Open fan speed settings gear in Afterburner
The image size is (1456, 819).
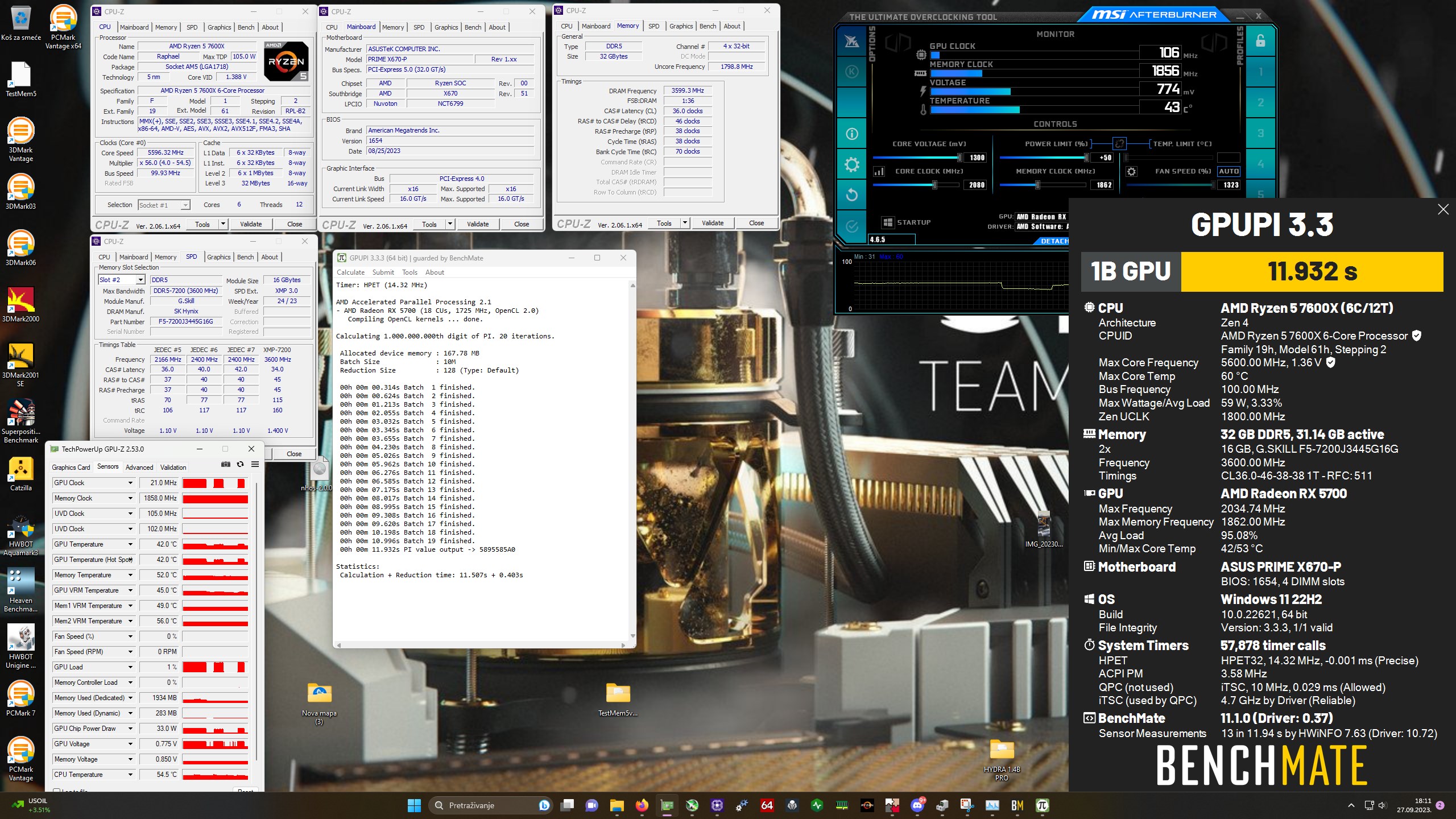(1131, 171)
